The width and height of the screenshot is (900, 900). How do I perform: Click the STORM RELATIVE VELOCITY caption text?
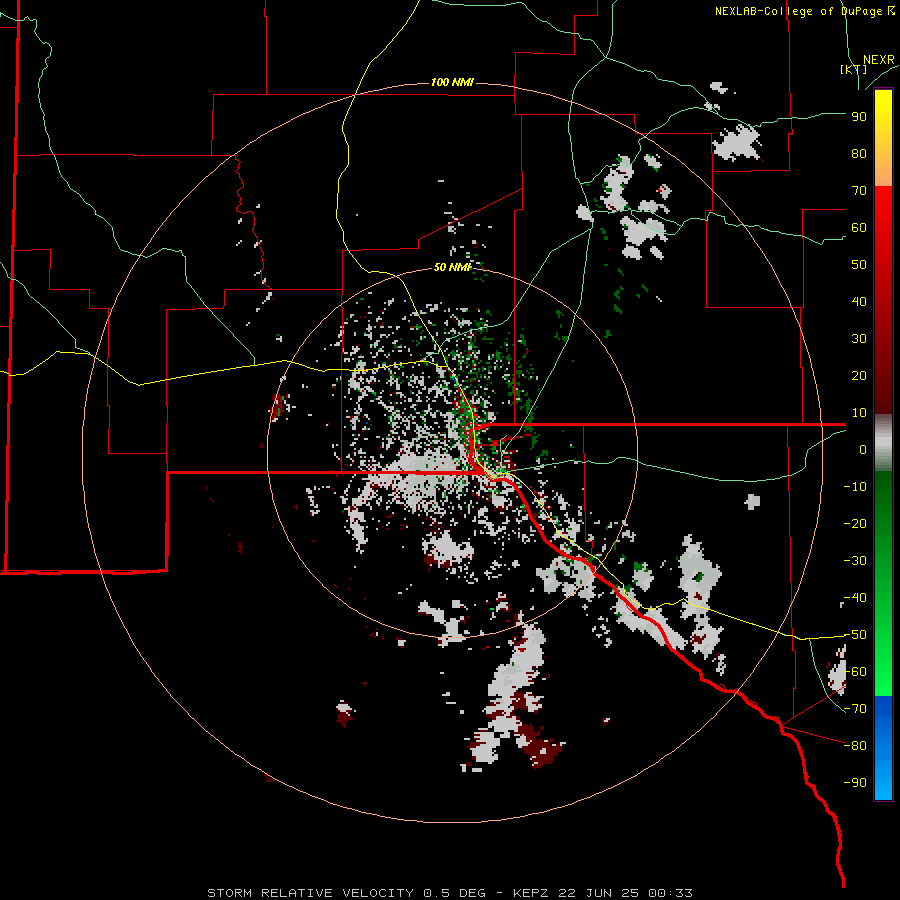(310, 893)
